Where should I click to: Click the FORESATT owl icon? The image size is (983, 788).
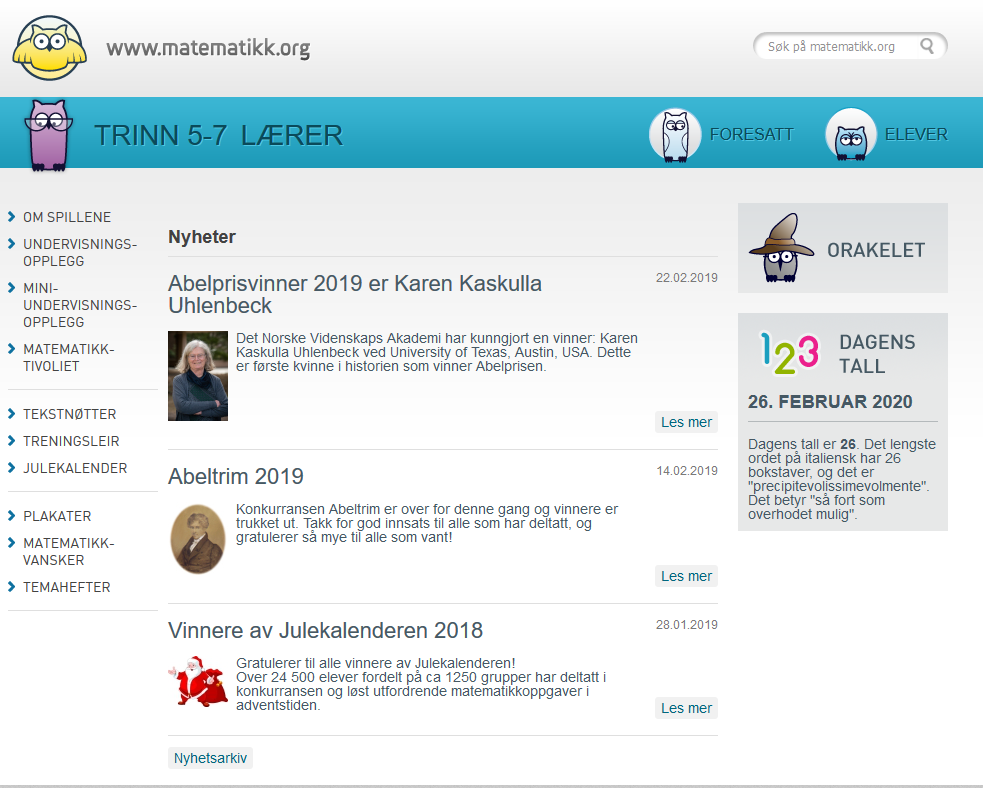pos(674,133)
